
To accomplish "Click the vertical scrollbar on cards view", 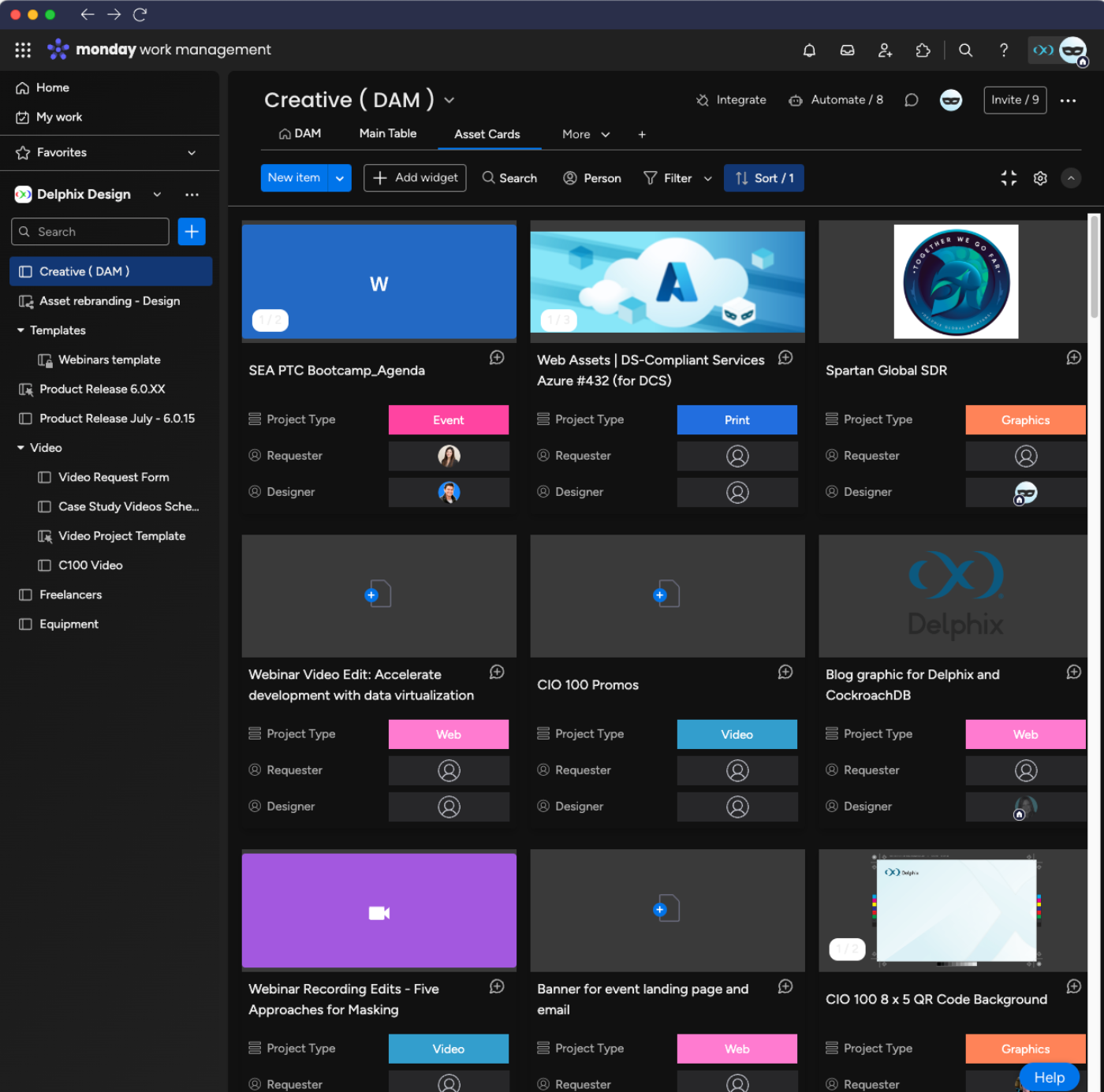I will click(1094, 266).
